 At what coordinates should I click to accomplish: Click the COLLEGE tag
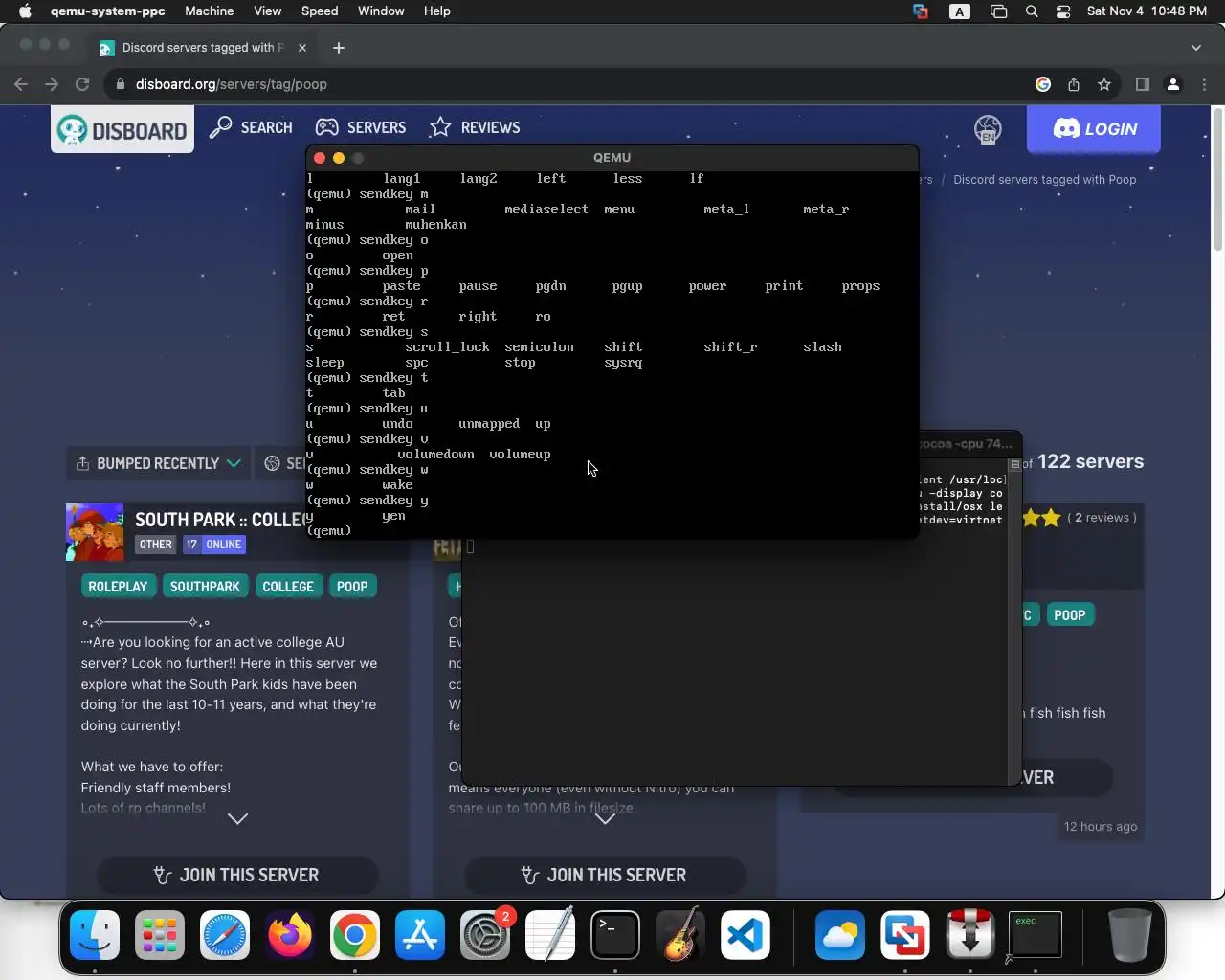tap(288, 587)
